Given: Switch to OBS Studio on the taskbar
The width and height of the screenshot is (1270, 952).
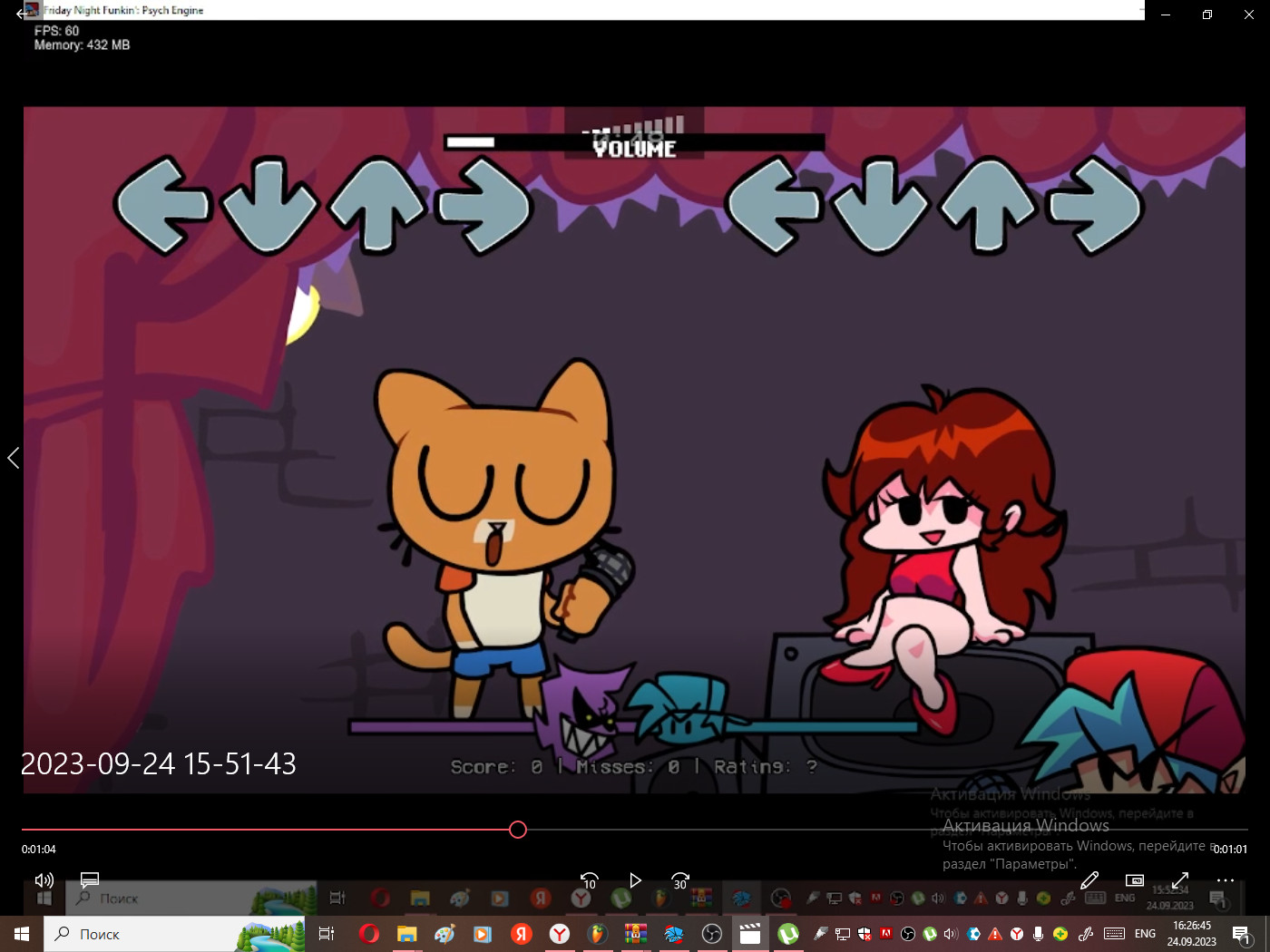Looking at the screenshot, I should point(712,934).
